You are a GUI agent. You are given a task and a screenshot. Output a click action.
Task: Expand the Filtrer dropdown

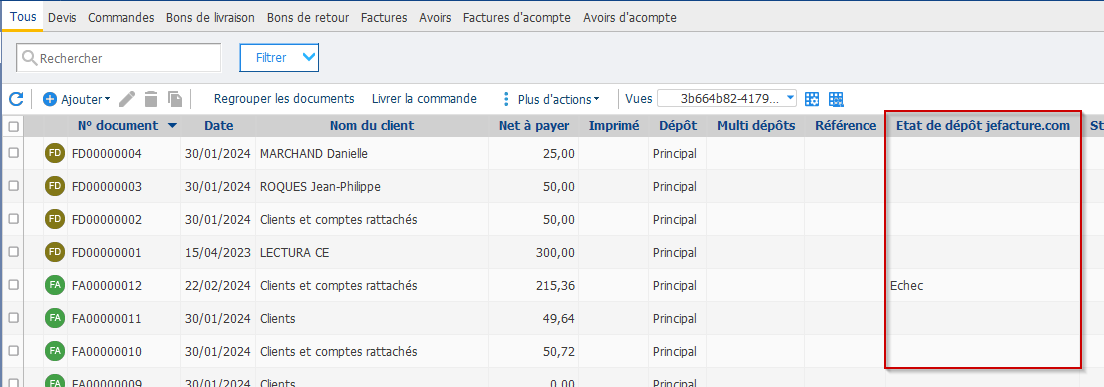[x=280, y=58]
